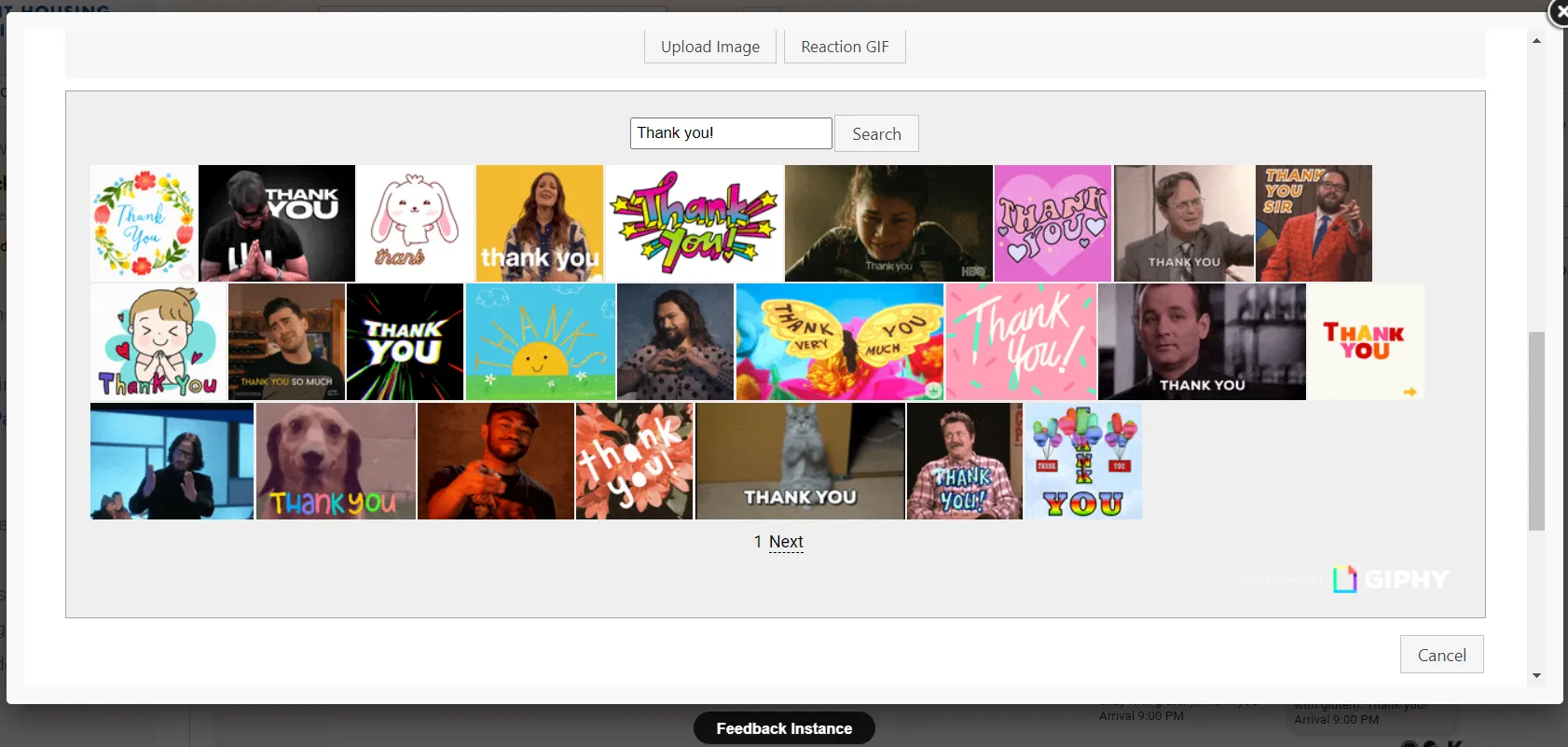
Task: Go to the Next page of GIFs
Action: [x=786, y=542]
